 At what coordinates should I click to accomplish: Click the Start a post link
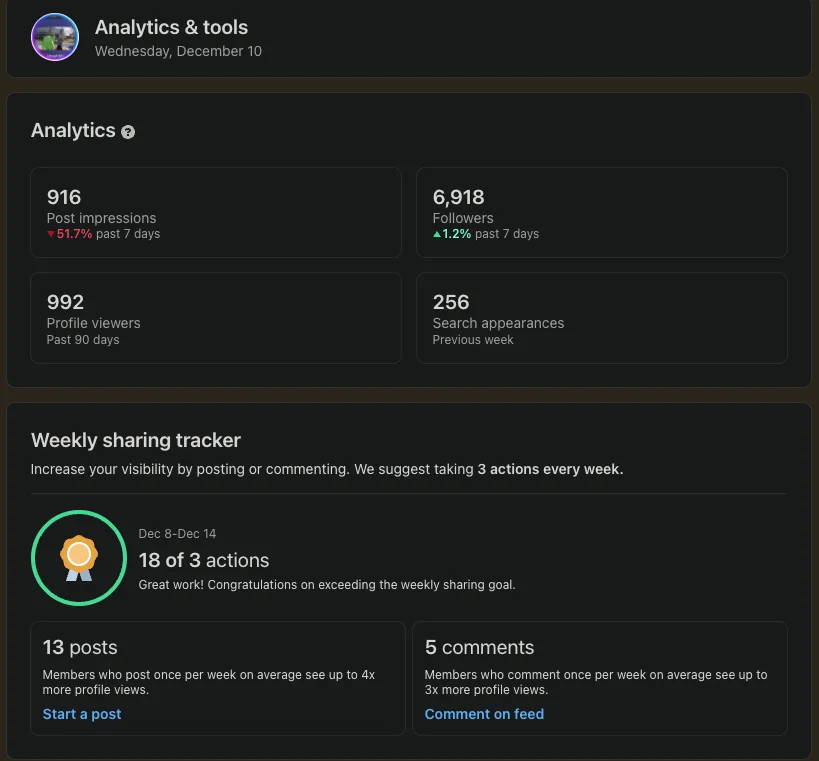tap(82, 714)
